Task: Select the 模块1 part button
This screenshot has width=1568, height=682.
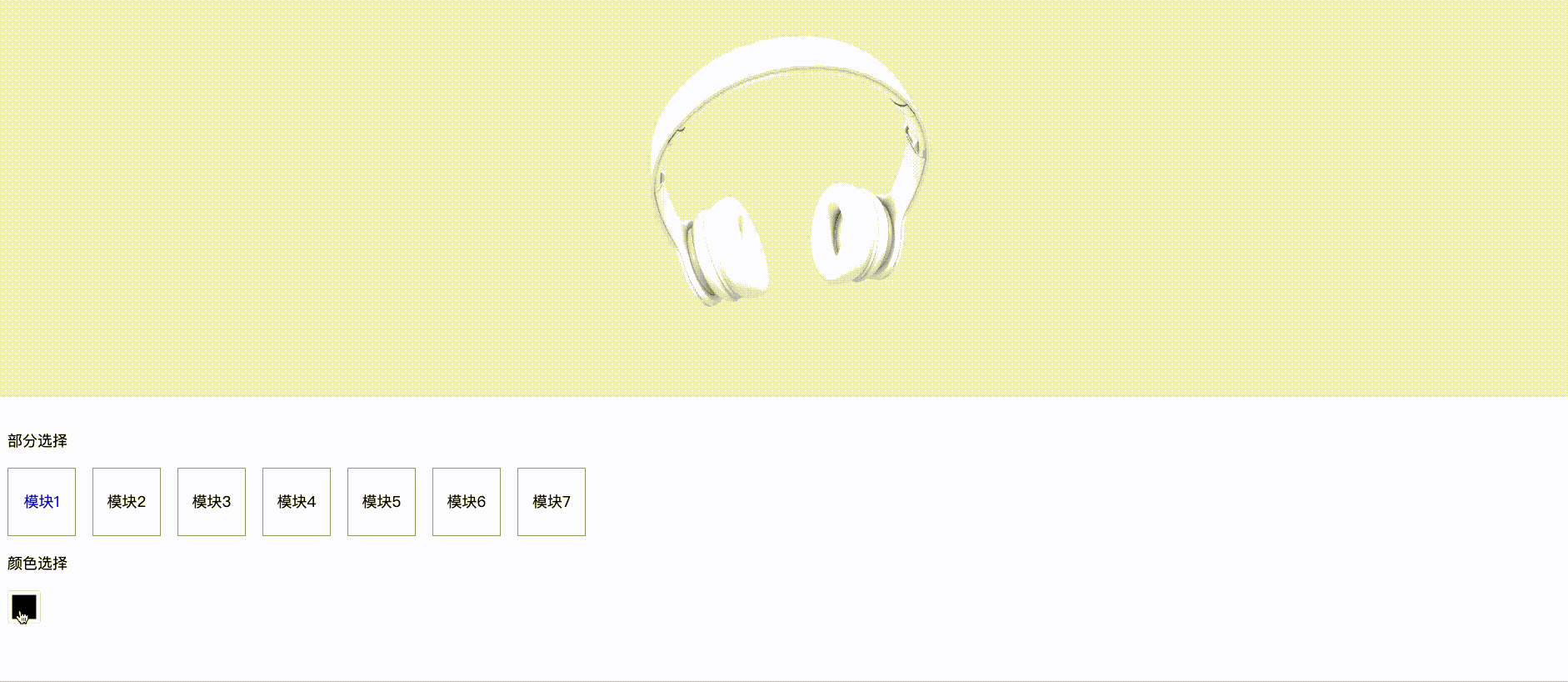Action: click(x=42, y=502)
